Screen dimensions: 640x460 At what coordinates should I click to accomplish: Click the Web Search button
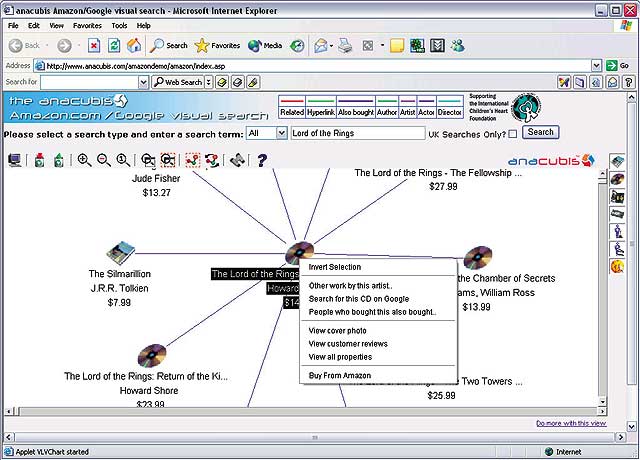[178, 82]
